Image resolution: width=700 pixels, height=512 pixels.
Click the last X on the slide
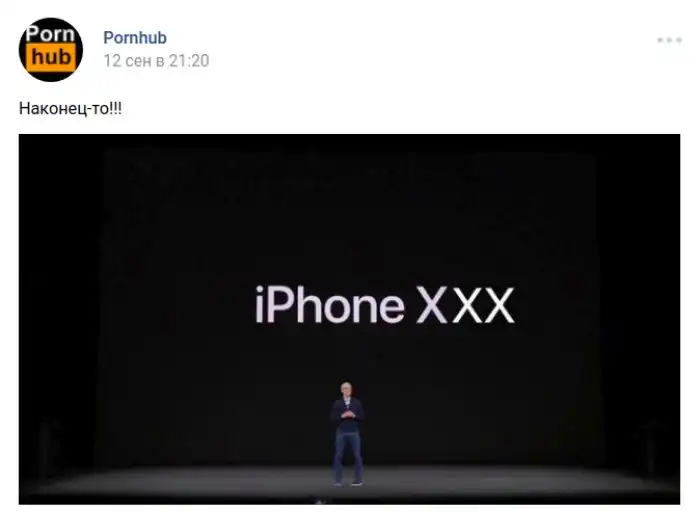[499, 305]
